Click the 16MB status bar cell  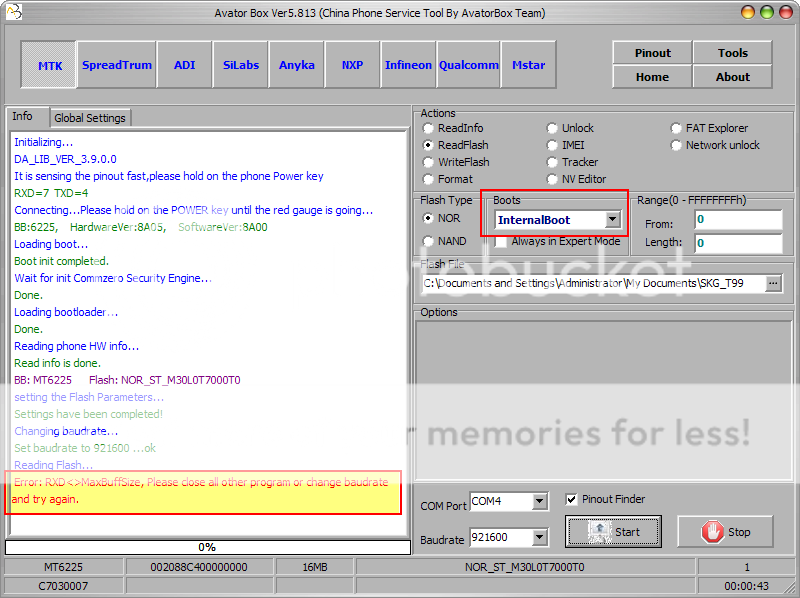(315, 567)
